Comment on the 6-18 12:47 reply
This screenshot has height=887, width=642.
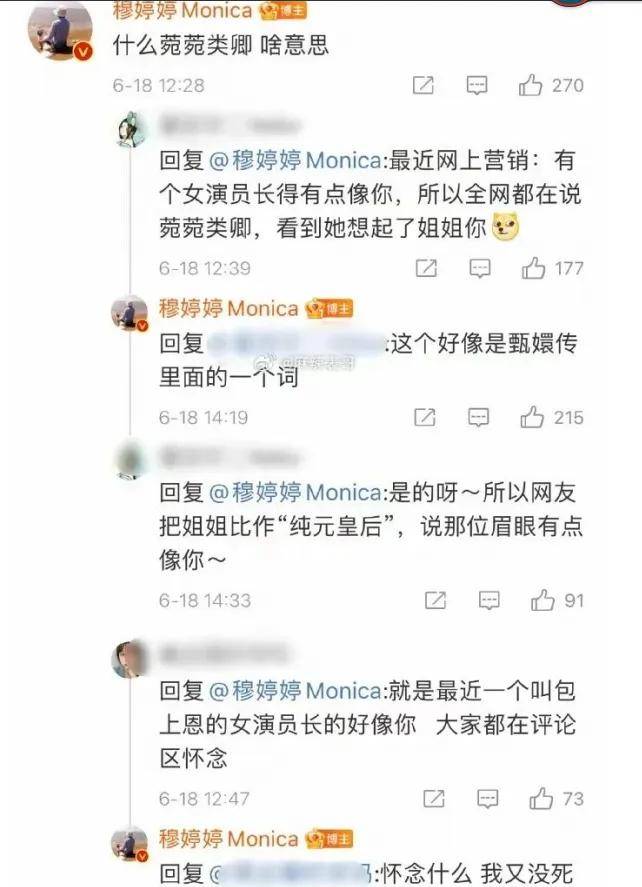(x=488, y=799)
